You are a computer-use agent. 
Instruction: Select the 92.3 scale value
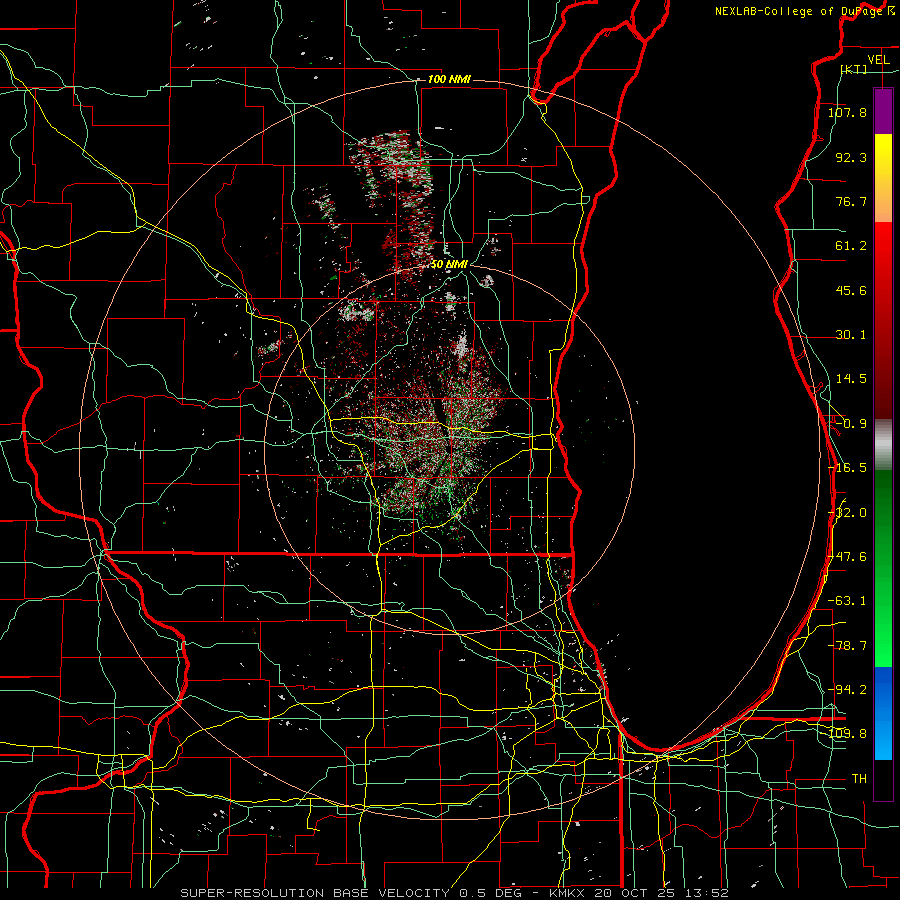click(851, 157)
